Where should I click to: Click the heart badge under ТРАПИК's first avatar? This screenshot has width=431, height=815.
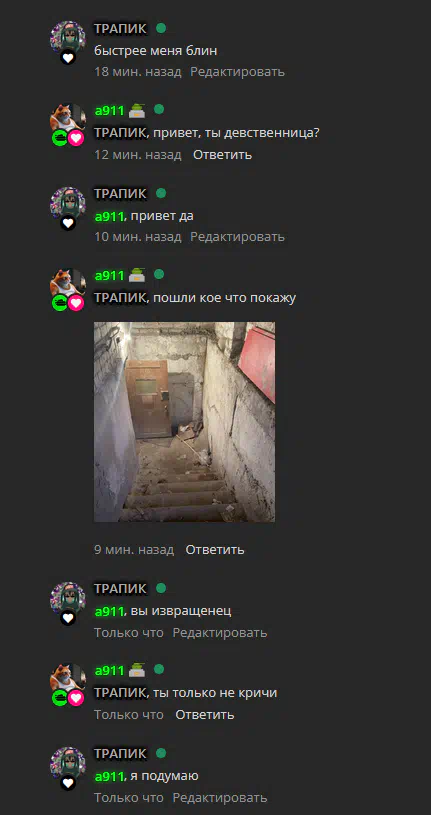[x=68, y=57]
